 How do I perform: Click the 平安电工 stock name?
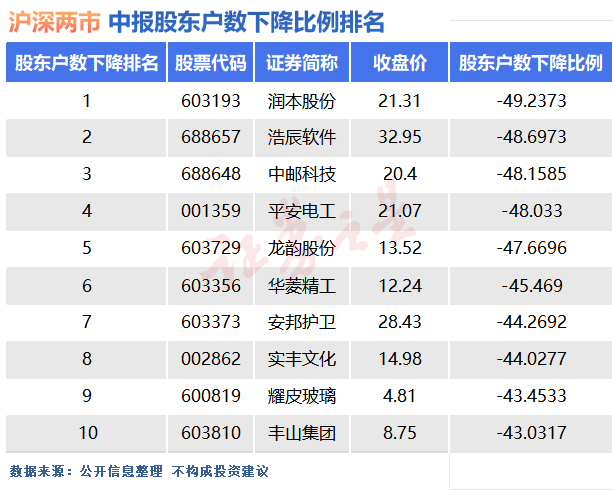click(x=302, y=211)
